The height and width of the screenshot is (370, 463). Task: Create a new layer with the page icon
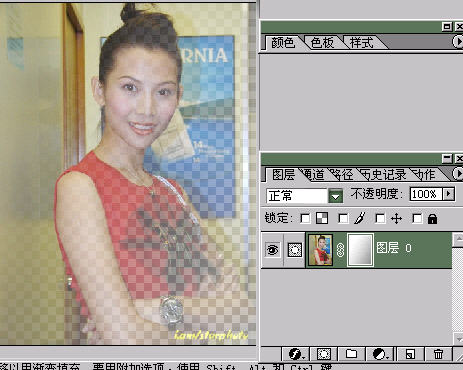(410, 354)
